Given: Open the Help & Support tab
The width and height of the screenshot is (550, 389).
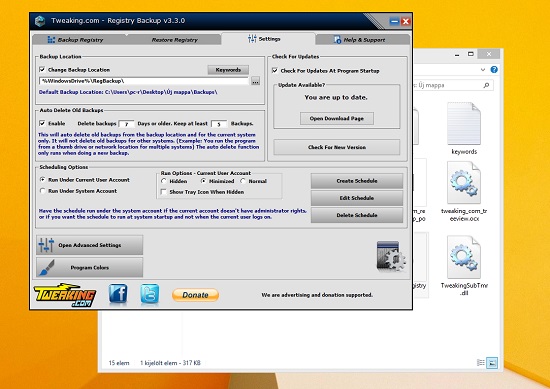Looking at the screenshot, I should (x=362, y=40).
